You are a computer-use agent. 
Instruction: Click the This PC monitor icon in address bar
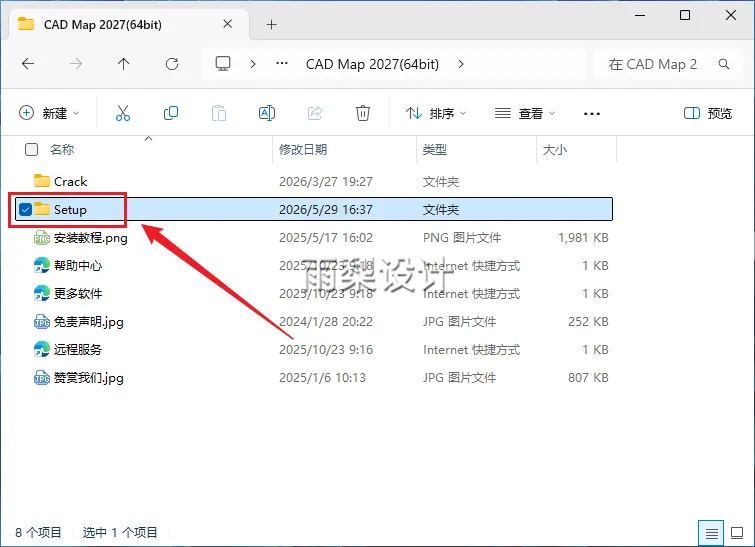(x=223, y=64)
